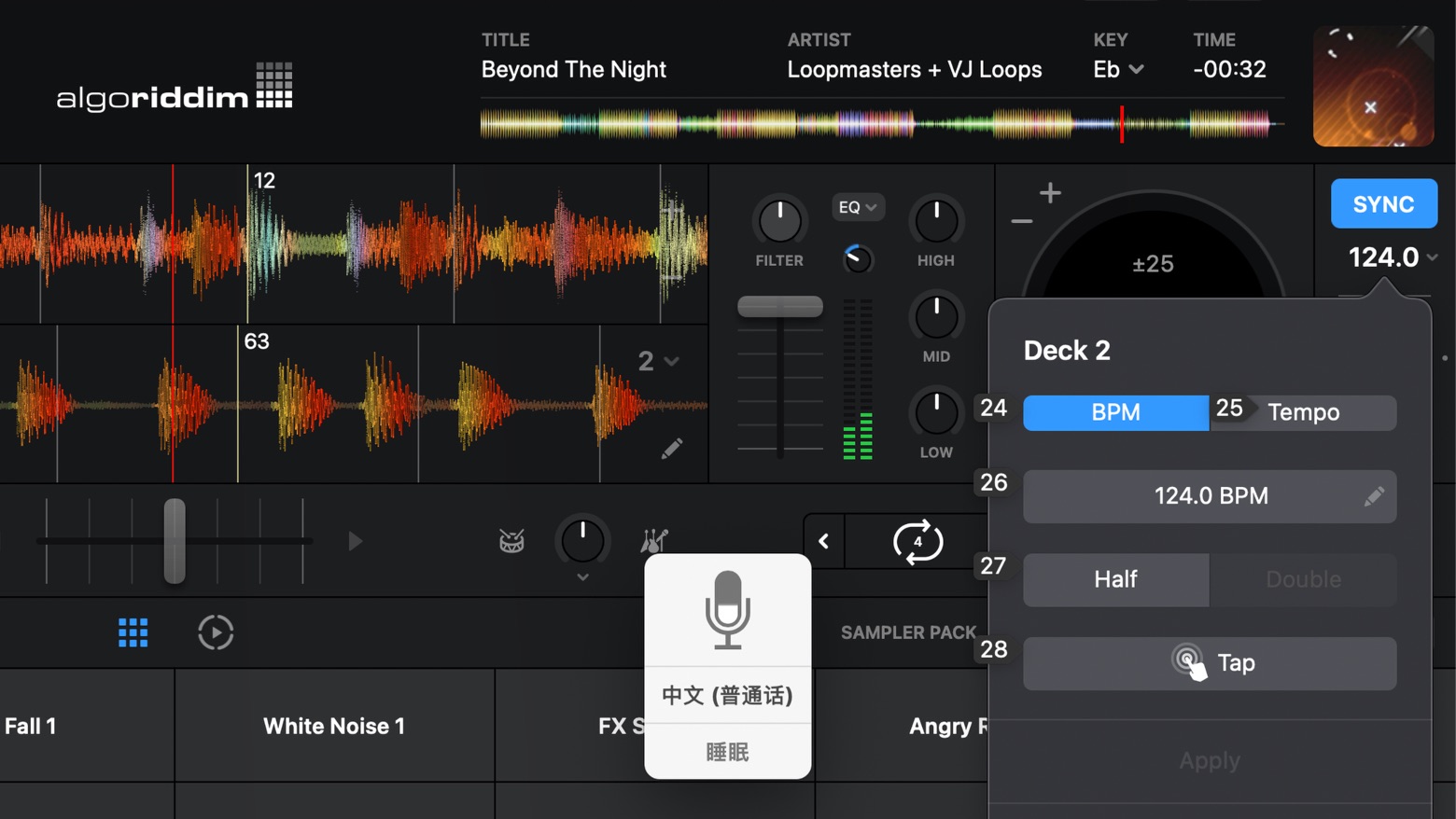Screen dimensions: 1456x819
Task: Click the -00:32 remaining time display
Action: (x=1229, y=69)
